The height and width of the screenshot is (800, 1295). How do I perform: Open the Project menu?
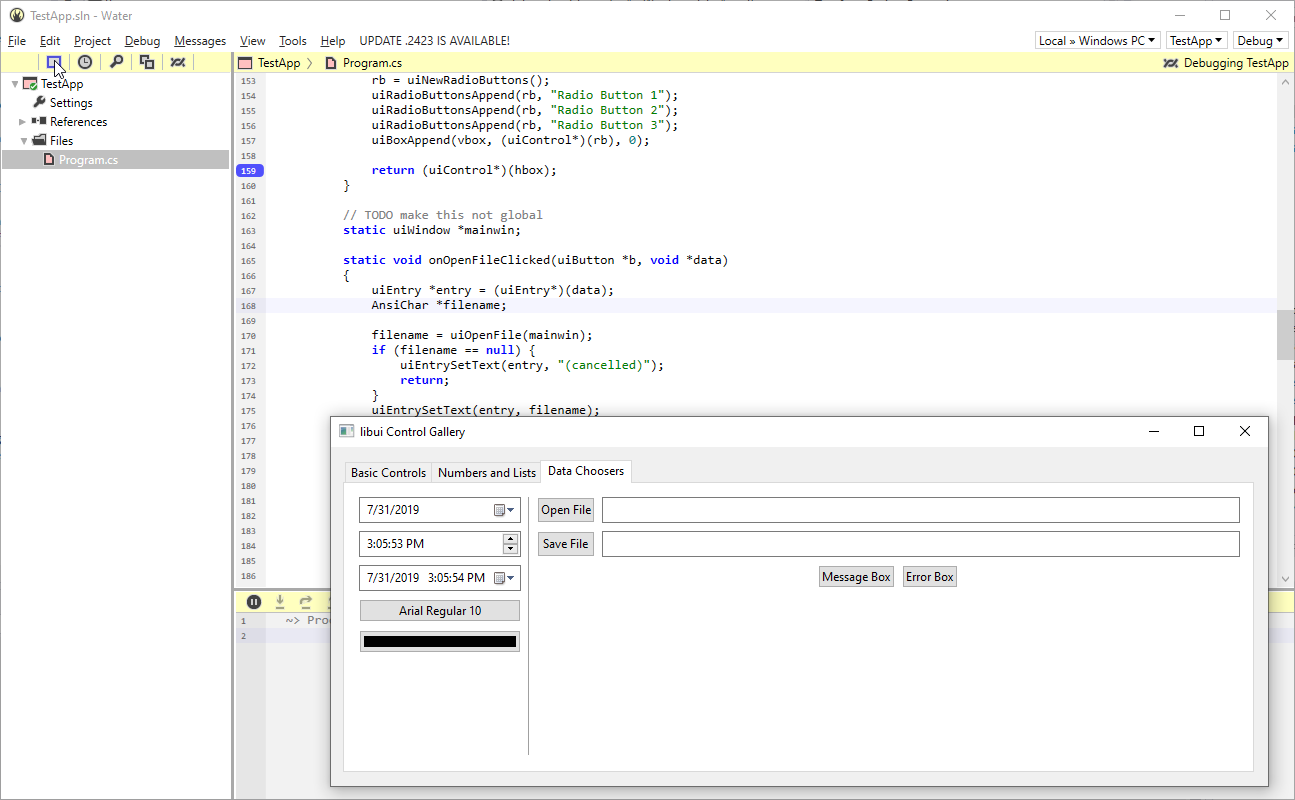pos(92,41)
